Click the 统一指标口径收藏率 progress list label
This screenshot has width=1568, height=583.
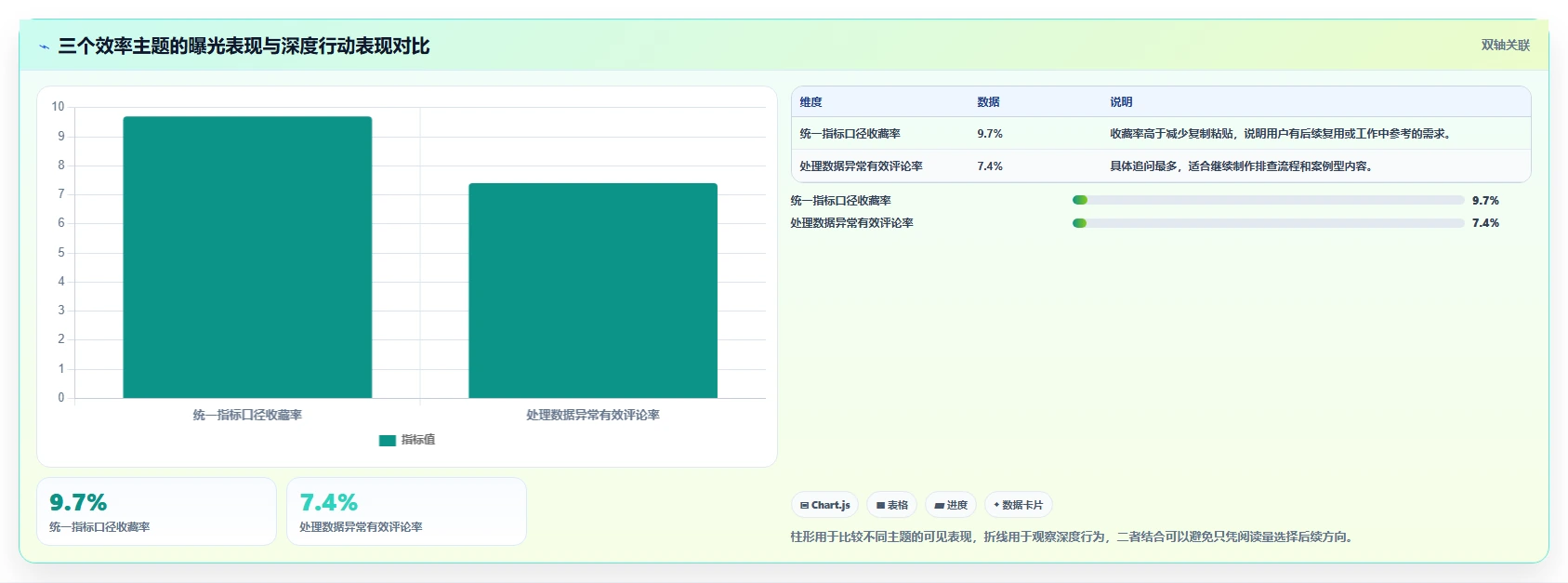(x=841, y=201)
